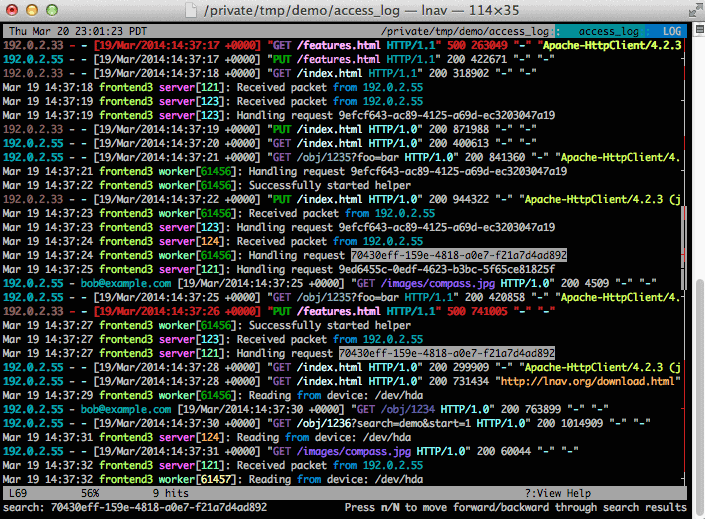Click the response size '318902'
Screen dimensions: 705x519
pyautogui.click(x=471, y=73)
